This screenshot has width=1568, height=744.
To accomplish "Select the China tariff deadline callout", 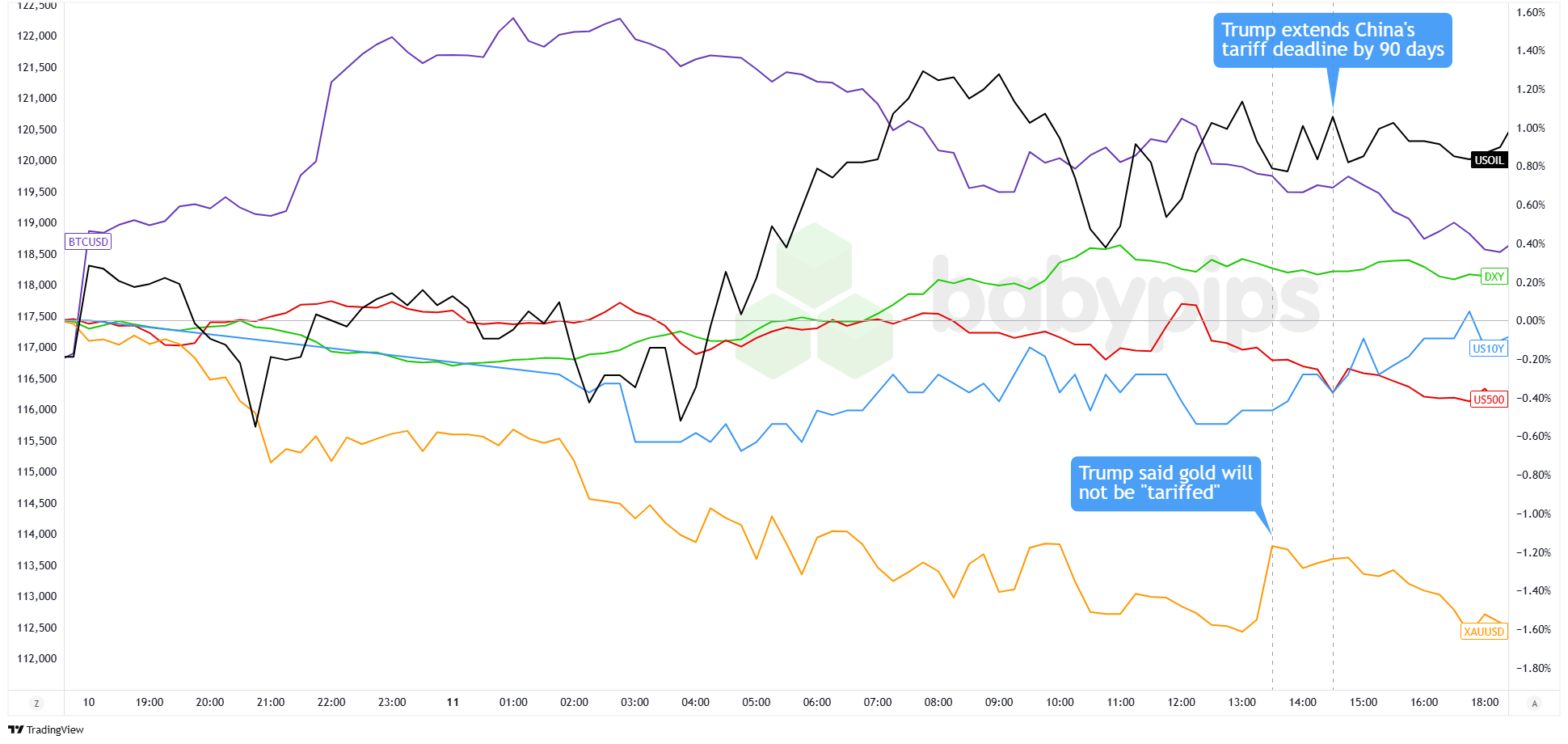I will point(1332,40).
